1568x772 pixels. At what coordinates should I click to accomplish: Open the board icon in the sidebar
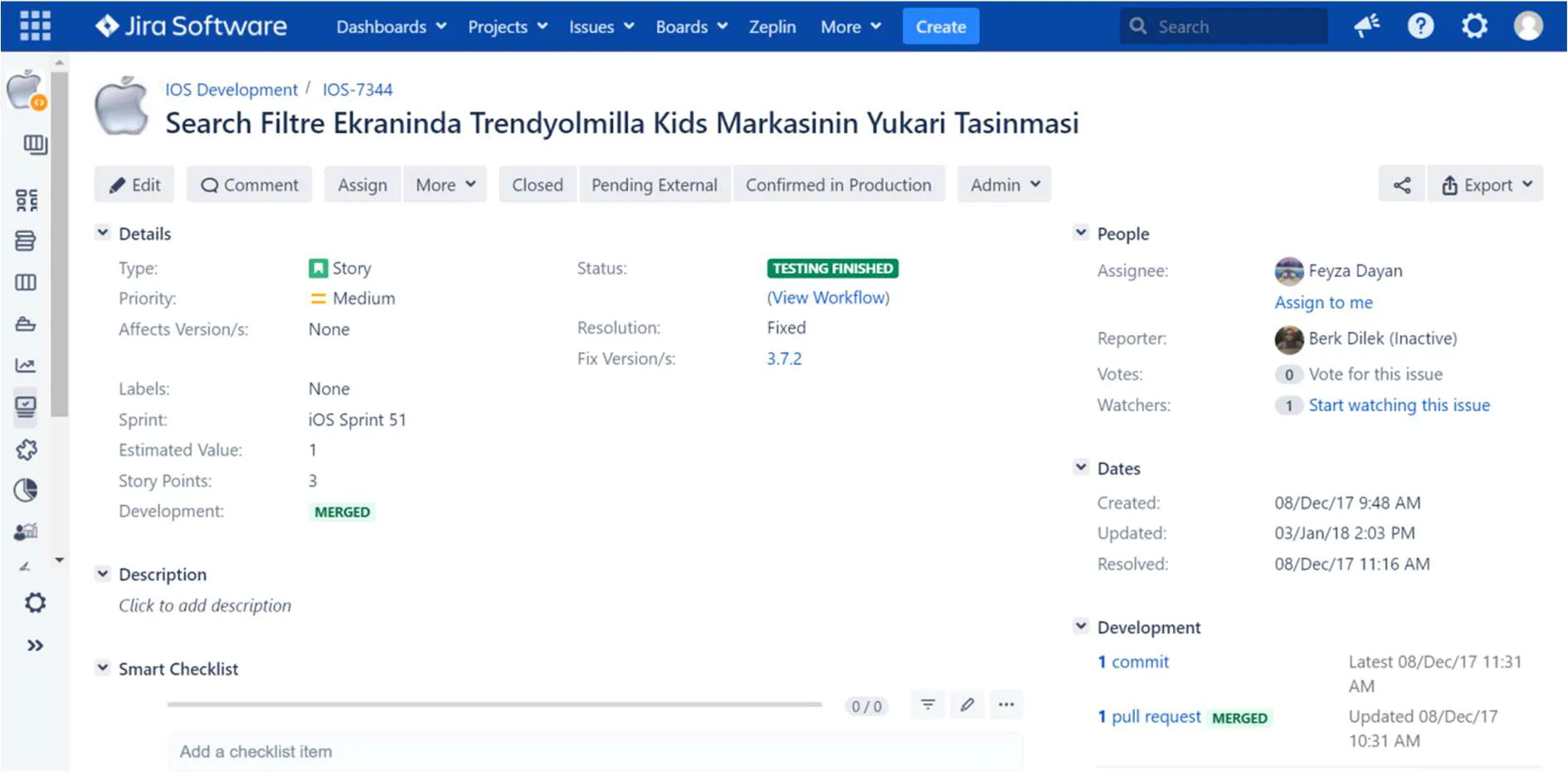pyautogui.click(x=35, y=145)
